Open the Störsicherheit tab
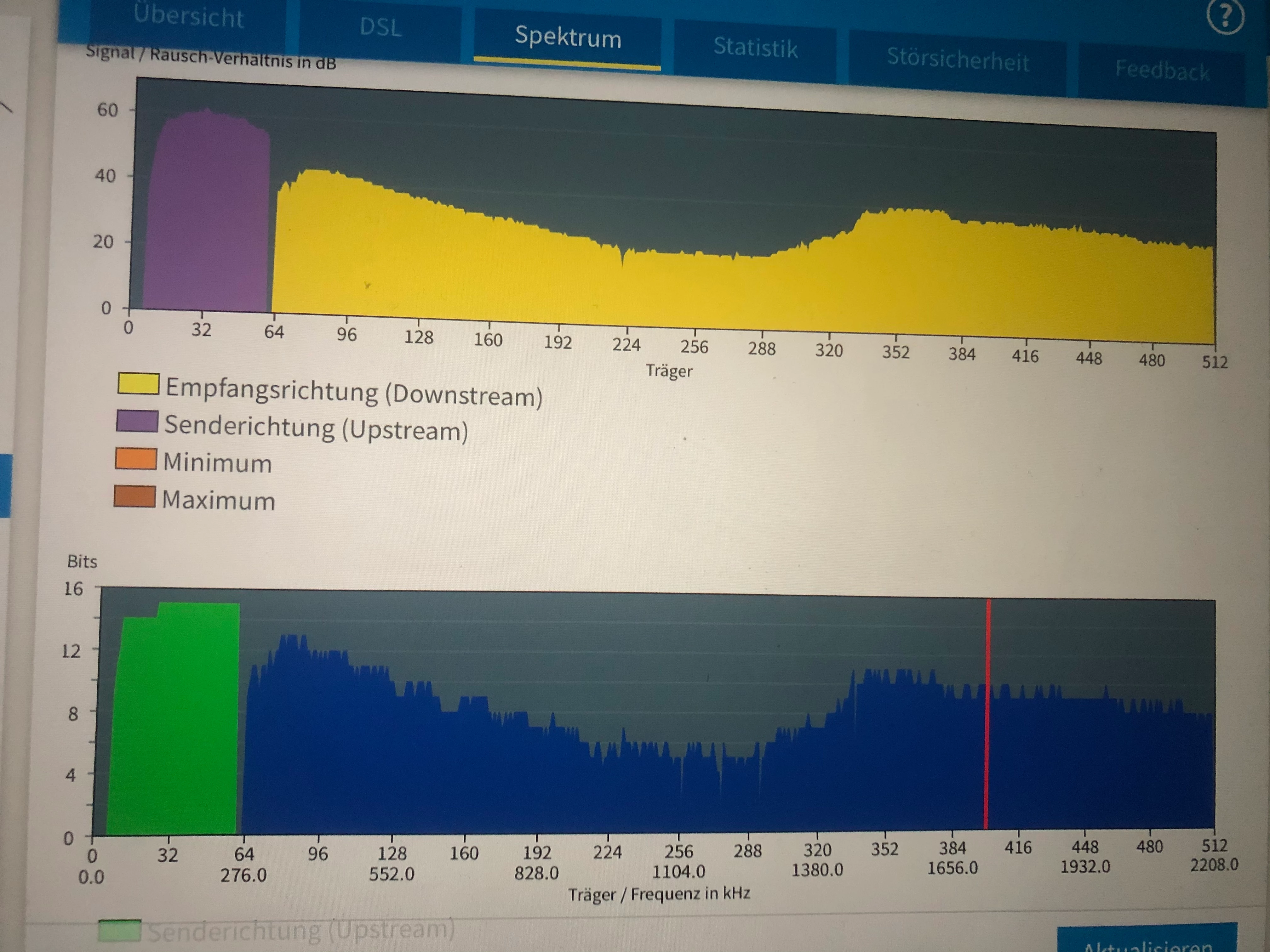This screenshot has height=952, width=1270. (957, 60)
